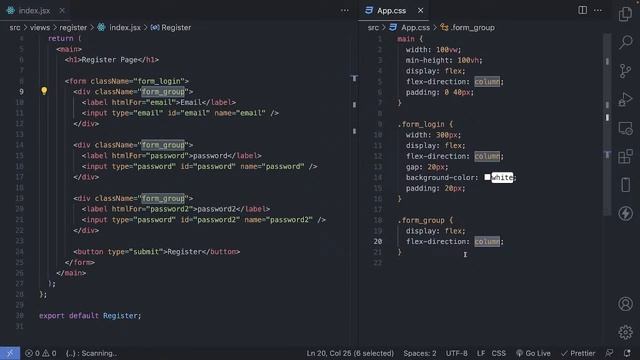Image resolution: width=640 pixels, height=360 pixels.
Task: Open the Remote Explorer view
Action: pos(625,128)
